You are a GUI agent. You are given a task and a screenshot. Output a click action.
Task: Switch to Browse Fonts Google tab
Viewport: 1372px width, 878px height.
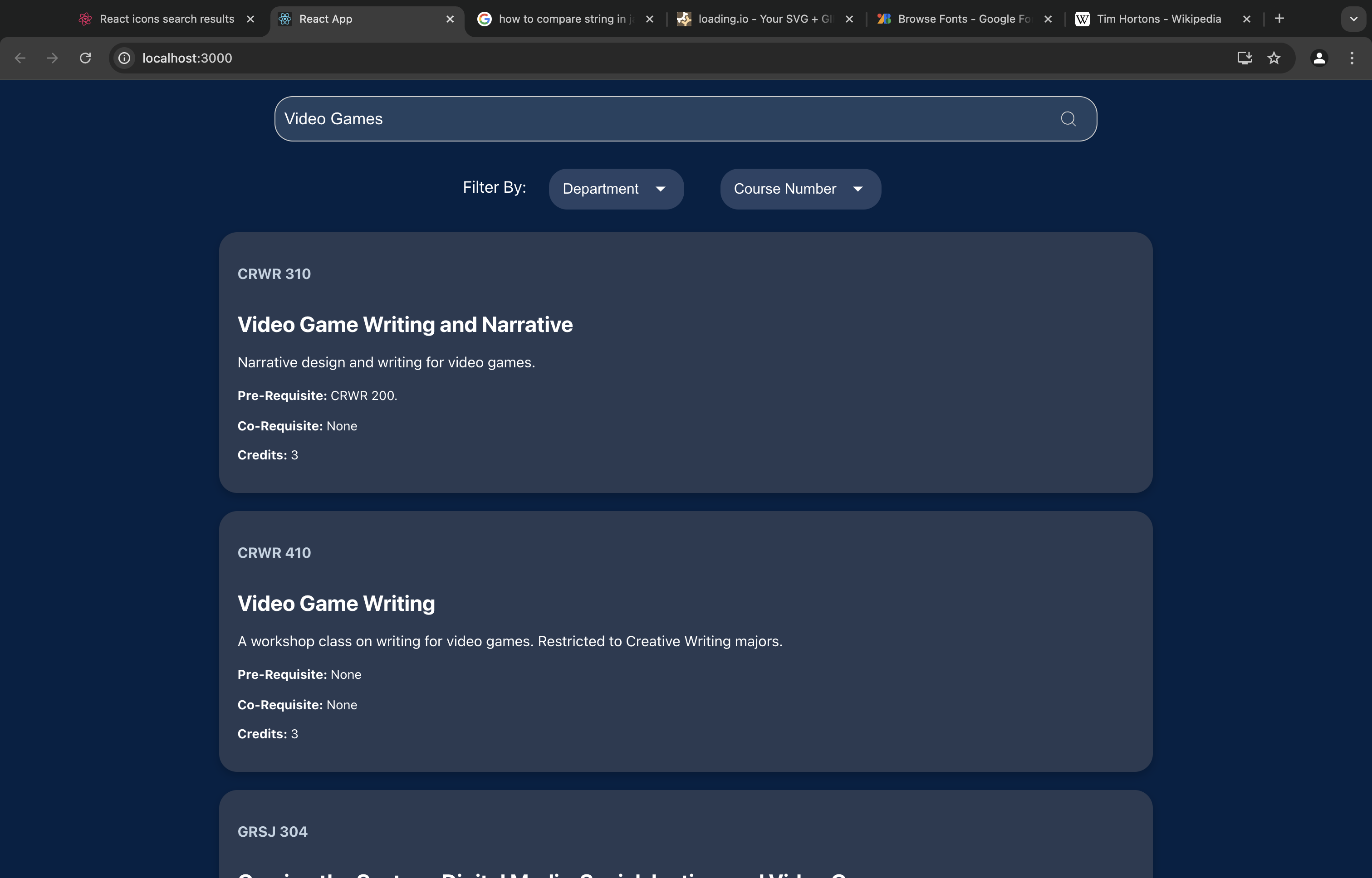click(x=963, y=19)
